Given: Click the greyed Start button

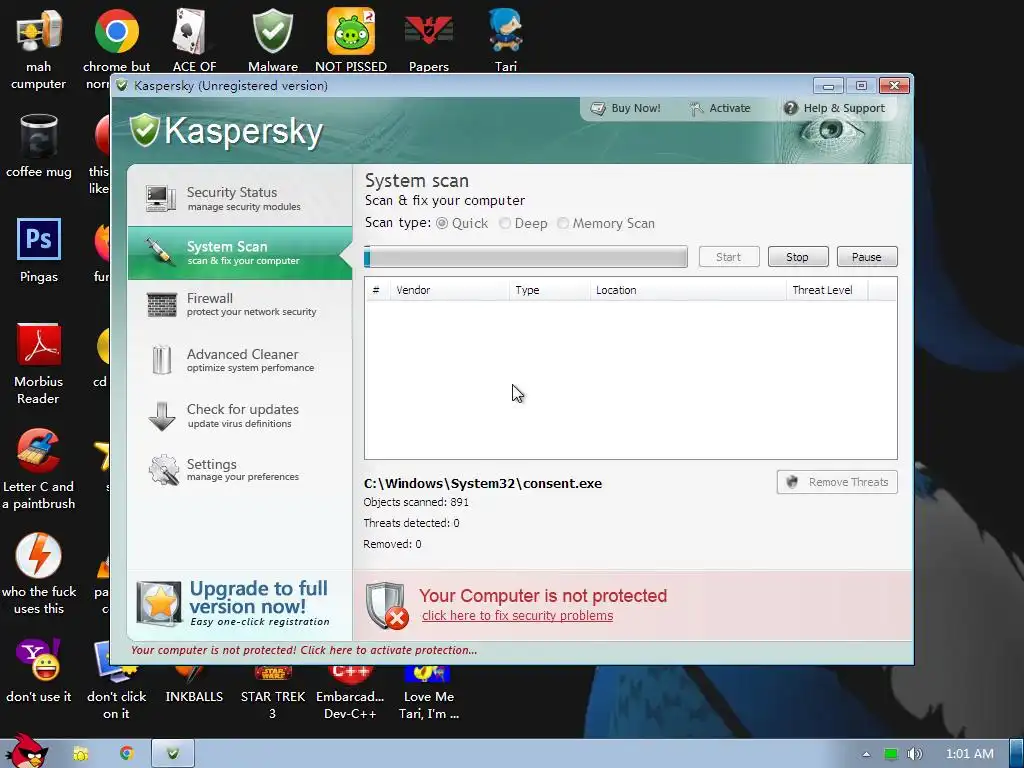Looking at the screenshot, I should pos(729,257).
